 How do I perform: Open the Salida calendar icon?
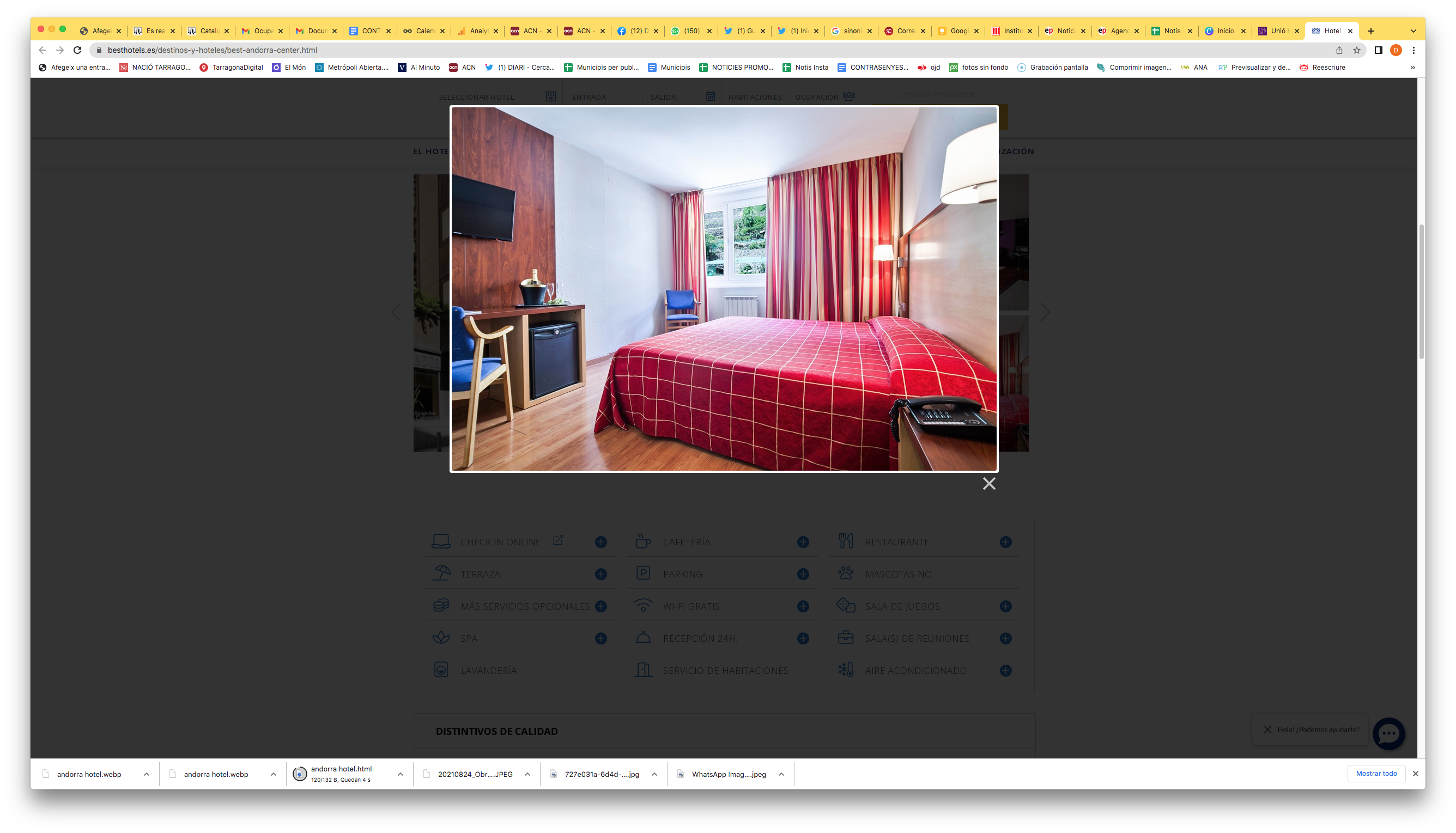pos(711,96)
